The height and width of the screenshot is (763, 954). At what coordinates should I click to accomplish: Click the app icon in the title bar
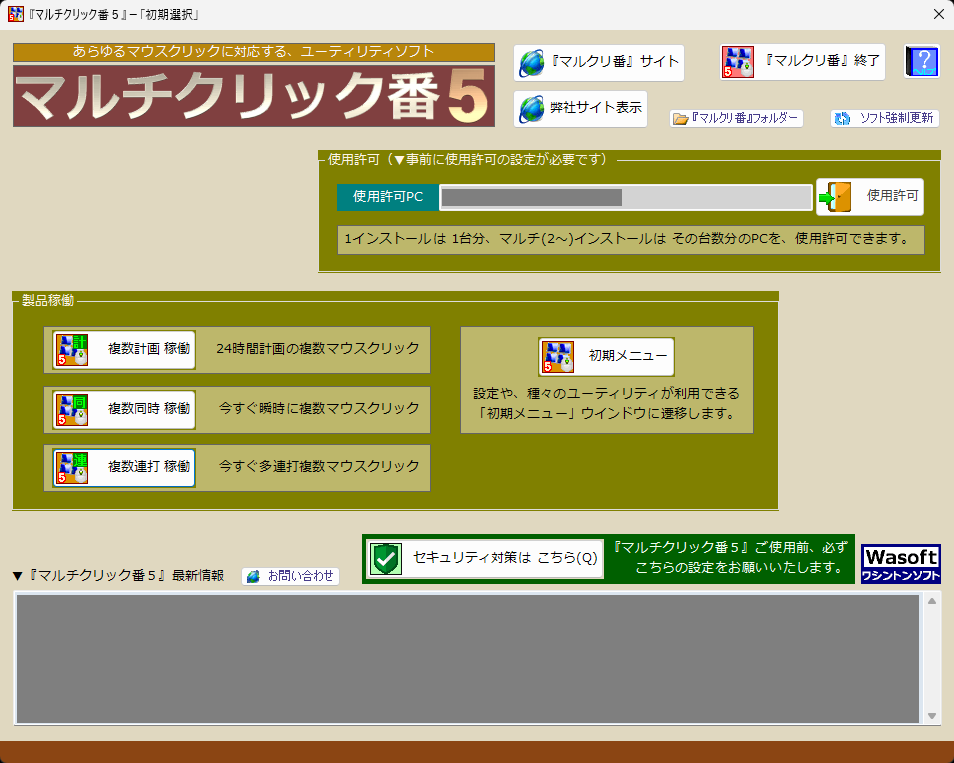(x=16, y=14)
